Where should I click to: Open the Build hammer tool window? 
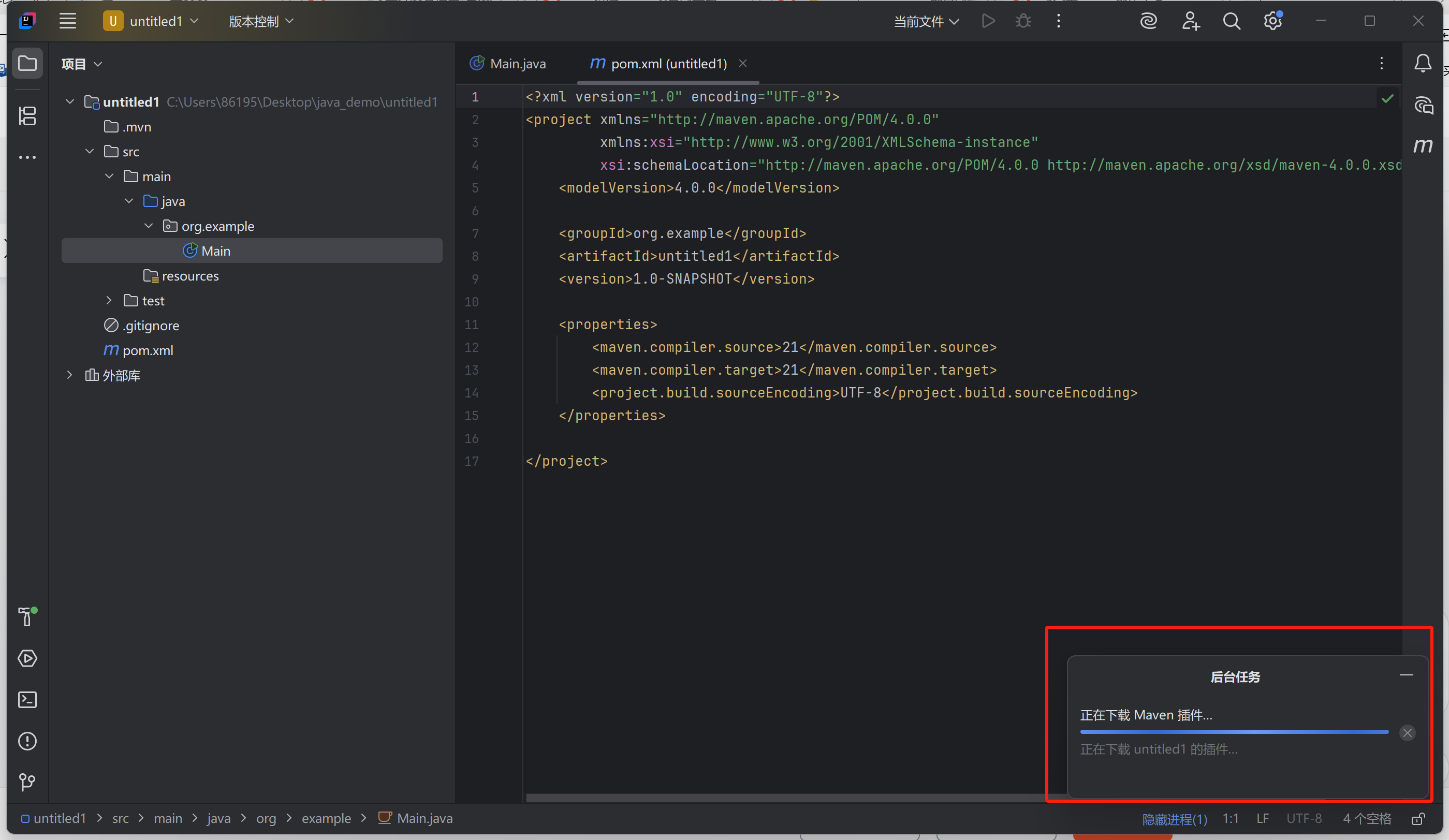coord(27,617)
